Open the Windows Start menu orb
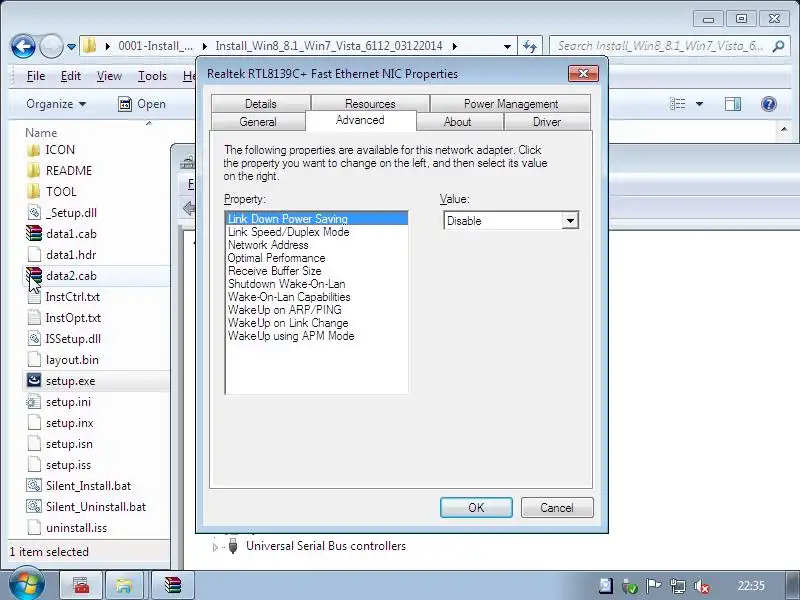Image resolution: width=800 pixels, height=600 pixels. [x=27, y=584]
